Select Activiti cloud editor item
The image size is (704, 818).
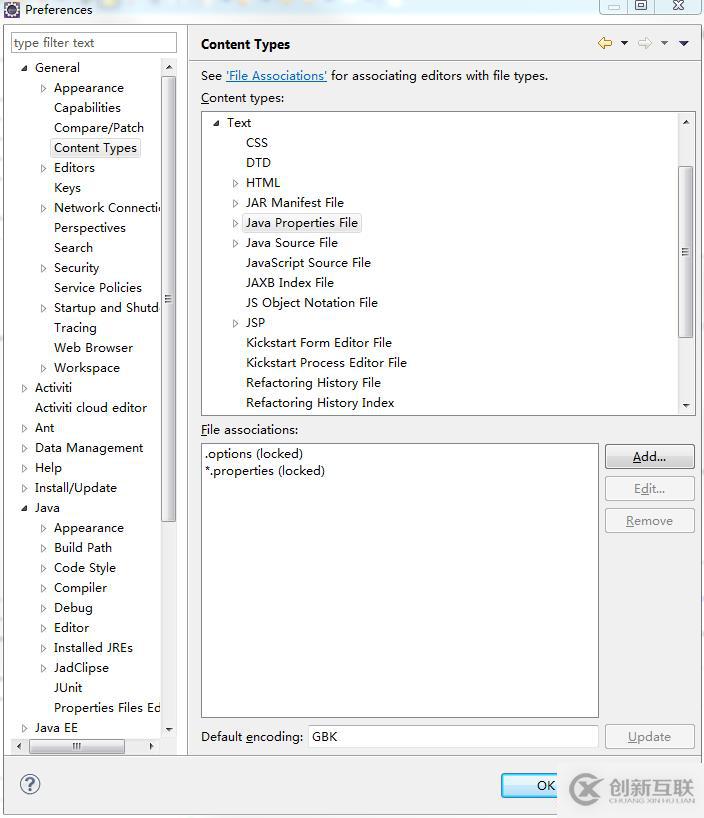pyautogui.click(x=91, y=408)
